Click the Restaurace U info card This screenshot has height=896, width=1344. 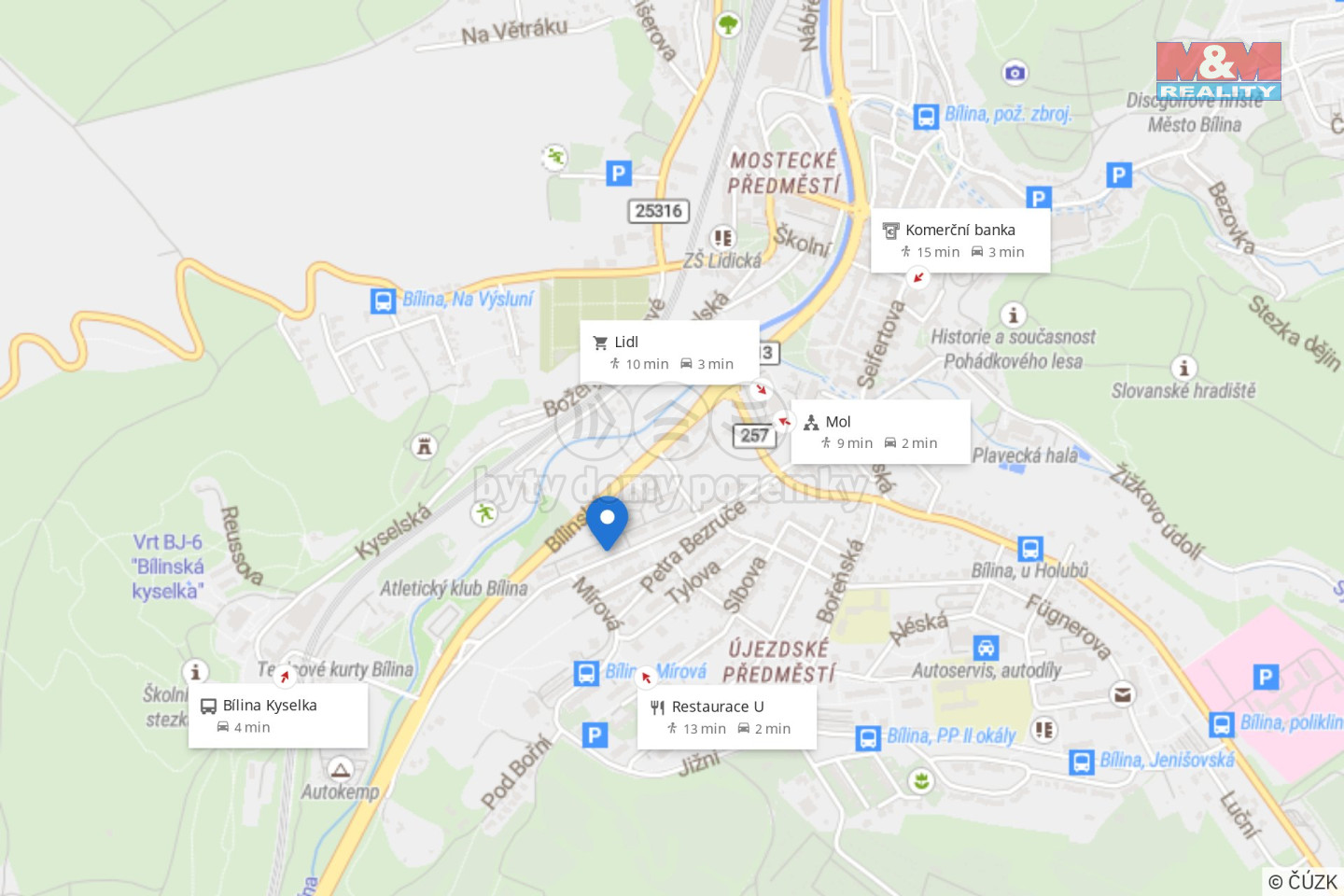(x=726, y=717)
